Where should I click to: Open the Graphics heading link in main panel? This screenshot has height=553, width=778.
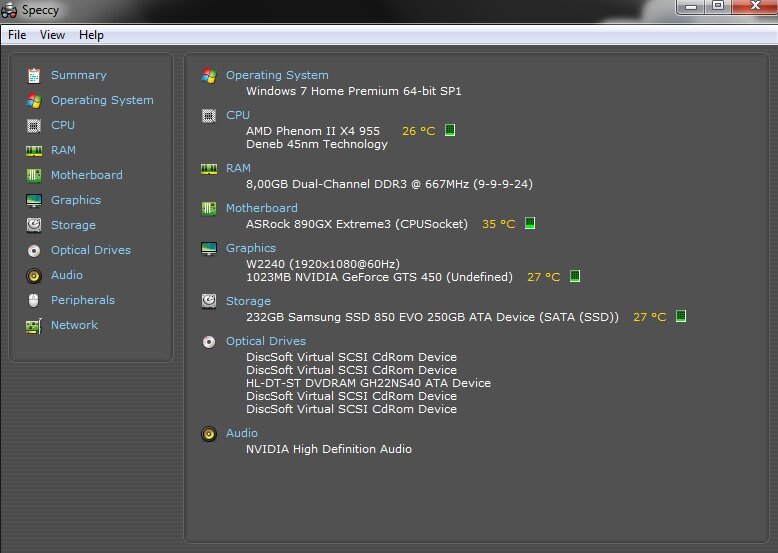tap(251, 248)
